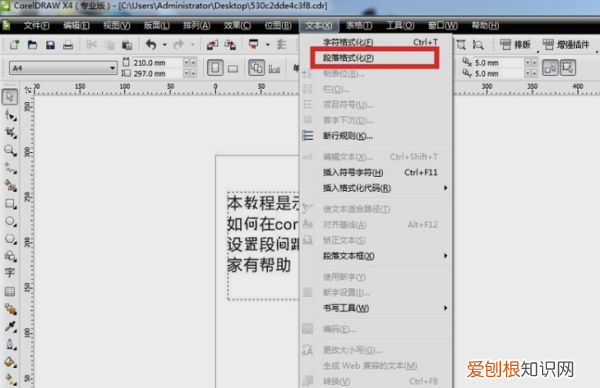Screen dimensions: 600x388
Task: Open the 帮助(H) menu
Action: pos(485,26)
